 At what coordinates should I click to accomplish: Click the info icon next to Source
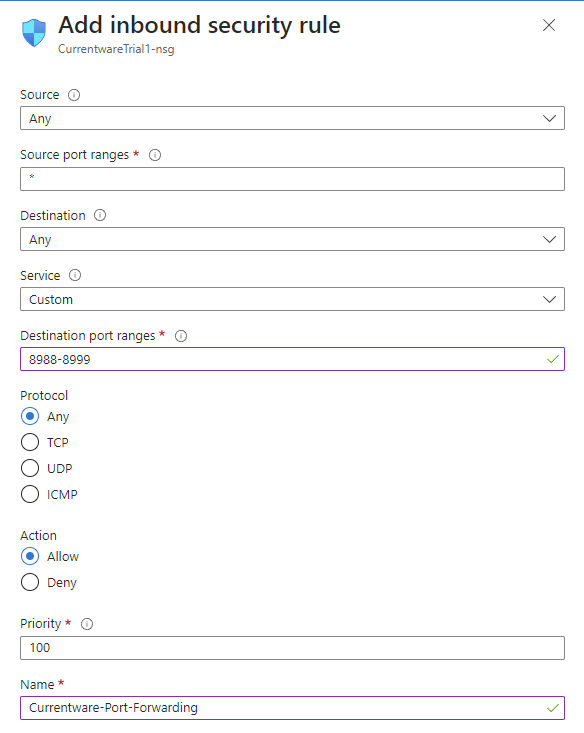click(74, 95)
